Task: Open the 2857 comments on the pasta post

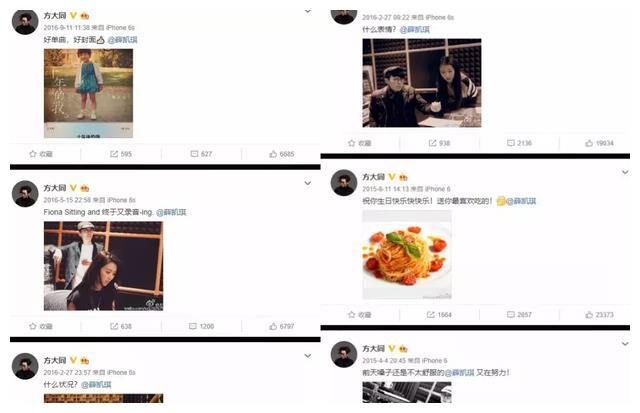Action: point(519,315)
